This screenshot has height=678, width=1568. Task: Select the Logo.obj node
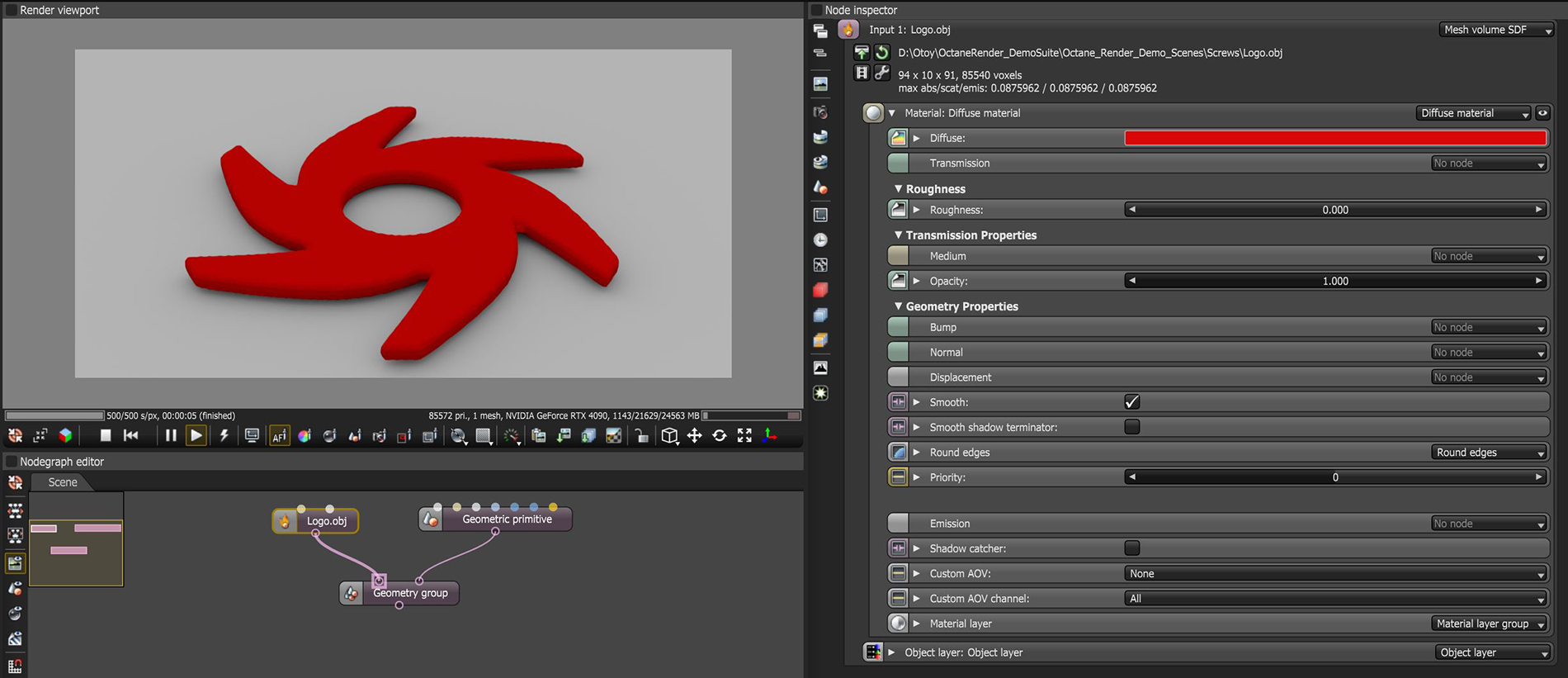[316, 521]
